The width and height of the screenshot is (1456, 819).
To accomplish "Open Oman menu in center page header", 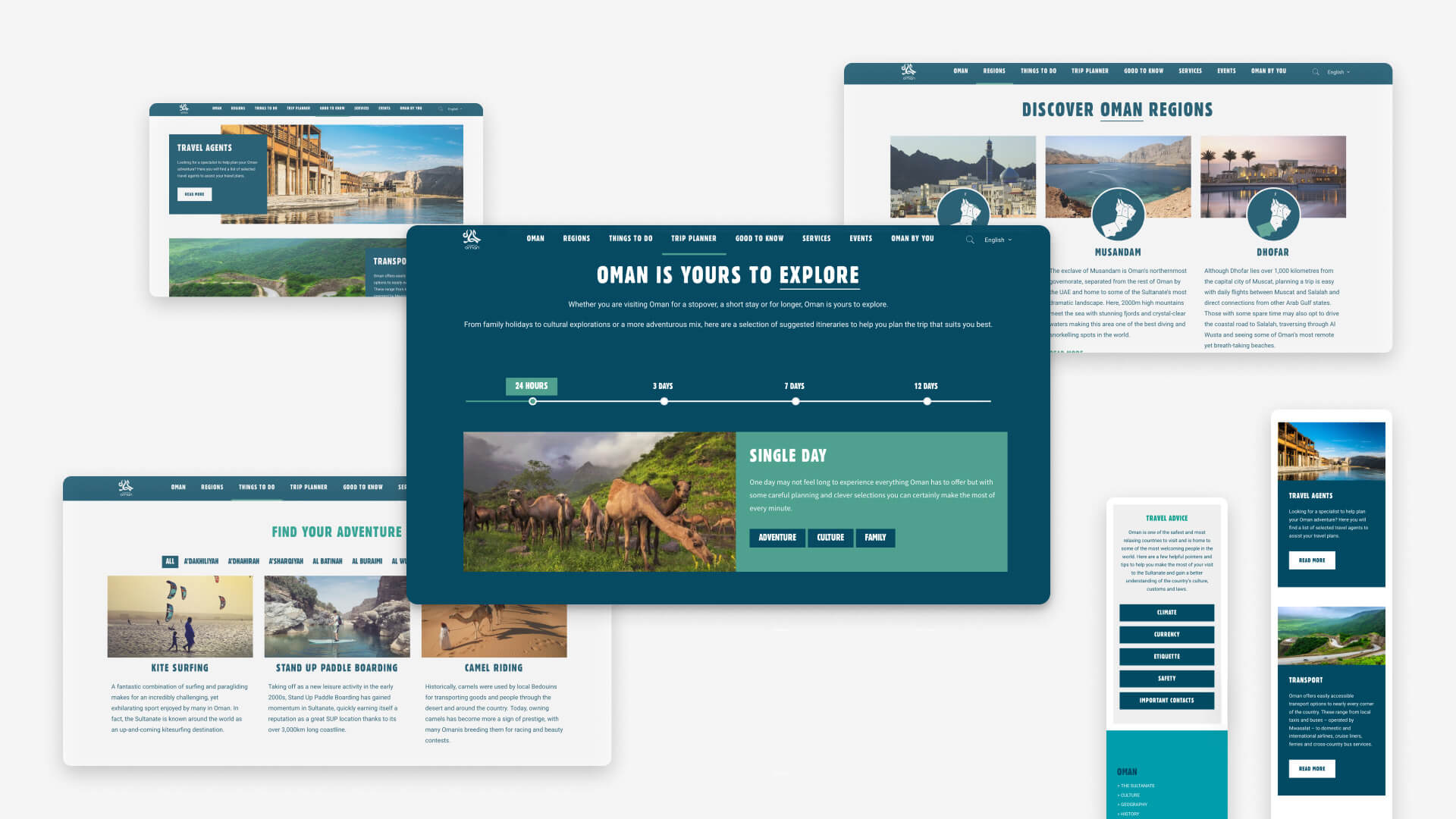I will pos(535,238).
